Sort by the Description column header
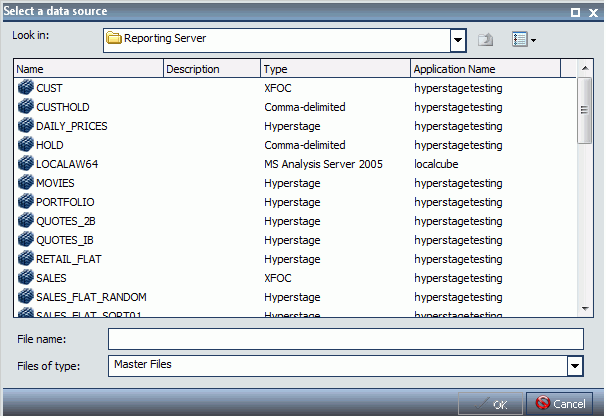The image size is (606, 418). [212, 69]
